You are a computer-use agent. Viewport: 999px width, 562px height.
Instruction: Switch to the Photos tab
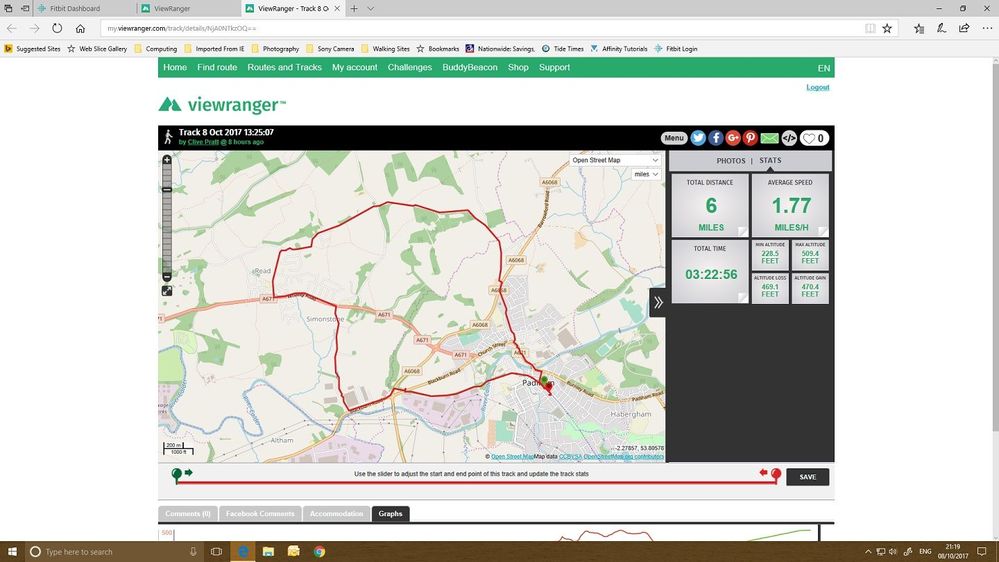(730, 160)
